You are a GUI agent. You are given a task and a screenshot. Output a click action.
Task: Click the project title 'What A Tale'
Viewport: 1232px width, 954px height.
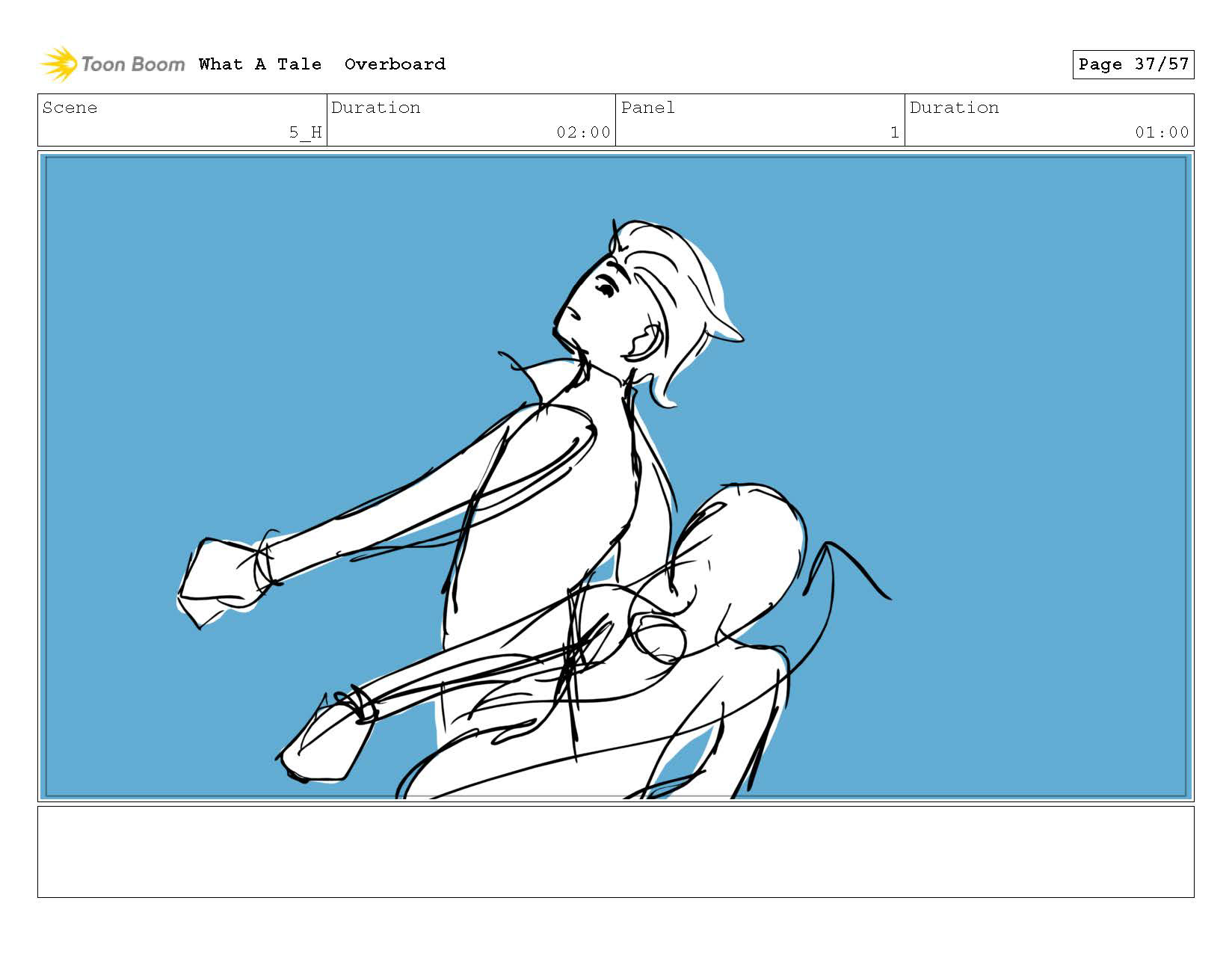[260, 64]
